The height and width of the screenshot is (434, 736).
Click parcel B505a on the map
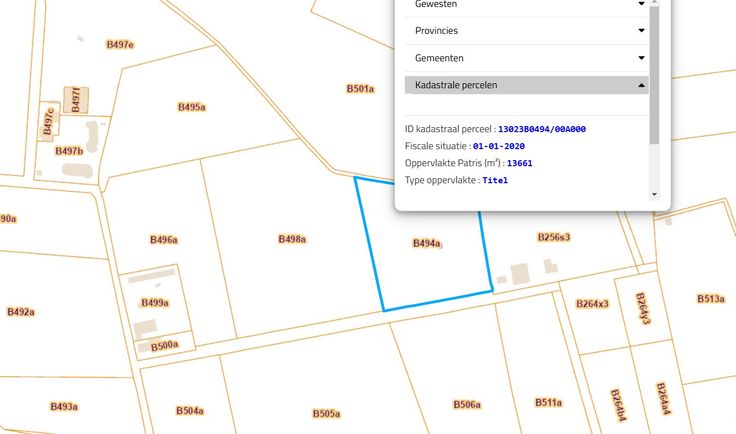[x=326, y=413]
